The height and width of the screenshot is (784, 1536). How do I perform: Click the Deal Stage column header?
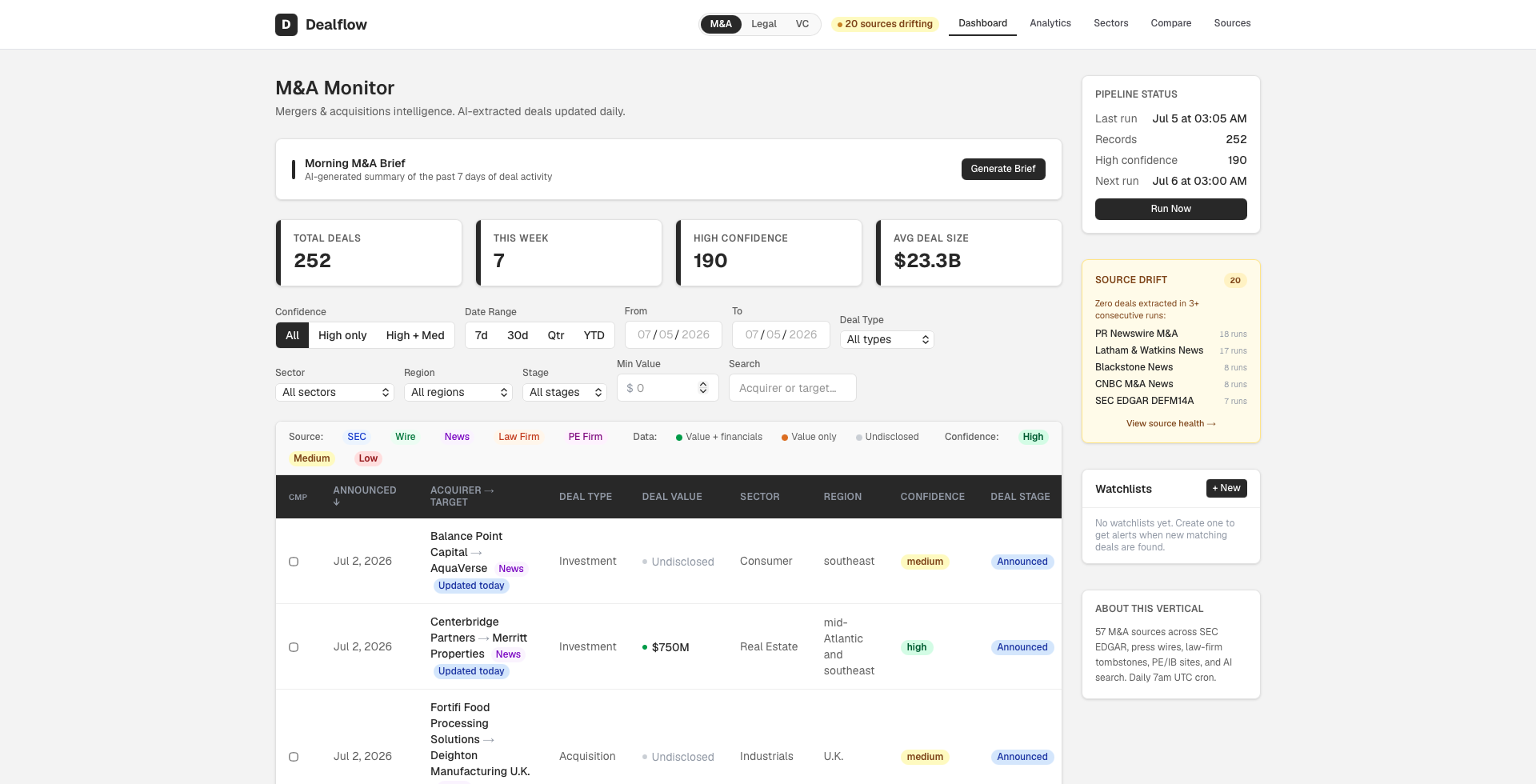point(1020,497)
